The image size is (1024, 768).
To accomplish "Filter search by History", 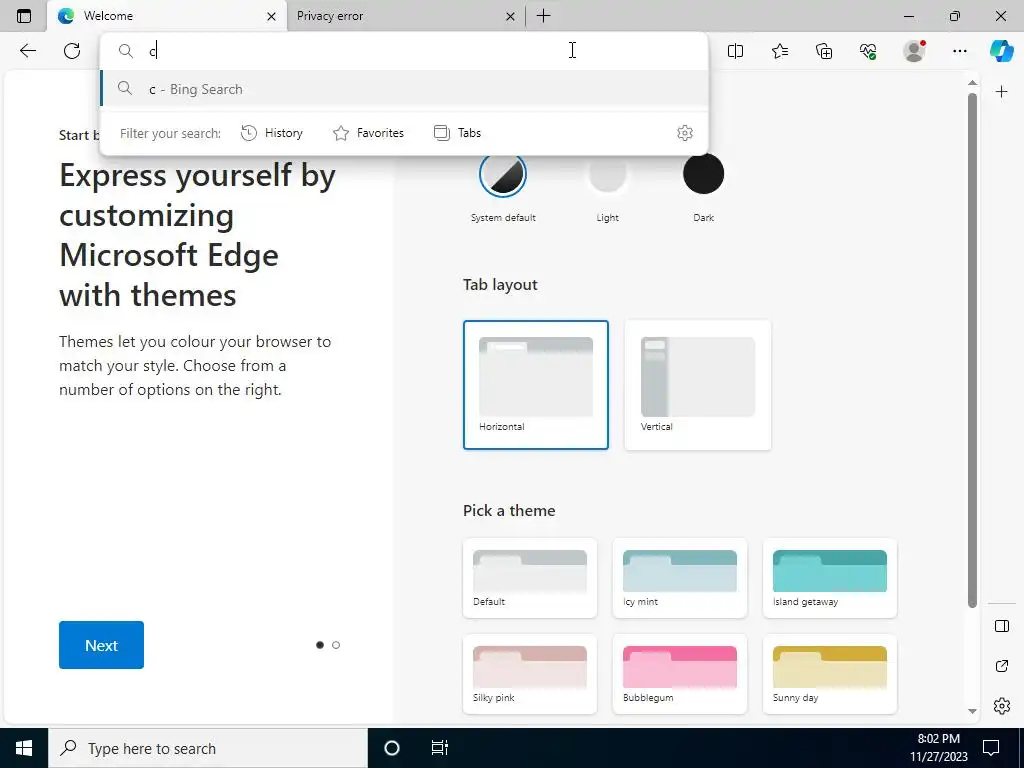I will [272, 133].
